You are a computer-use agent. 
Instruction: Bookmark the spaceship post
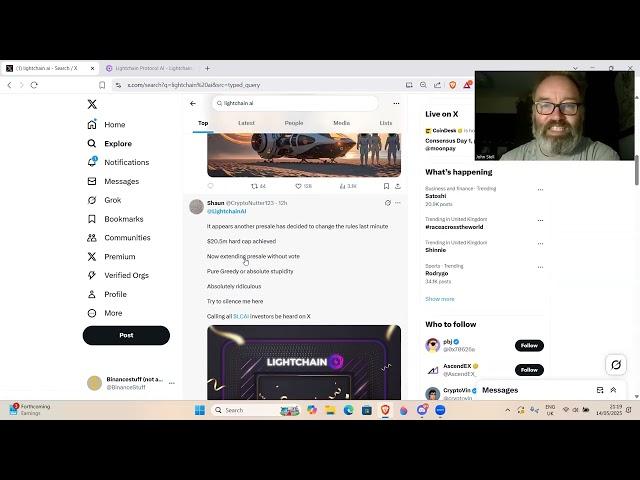pos(386,186)
